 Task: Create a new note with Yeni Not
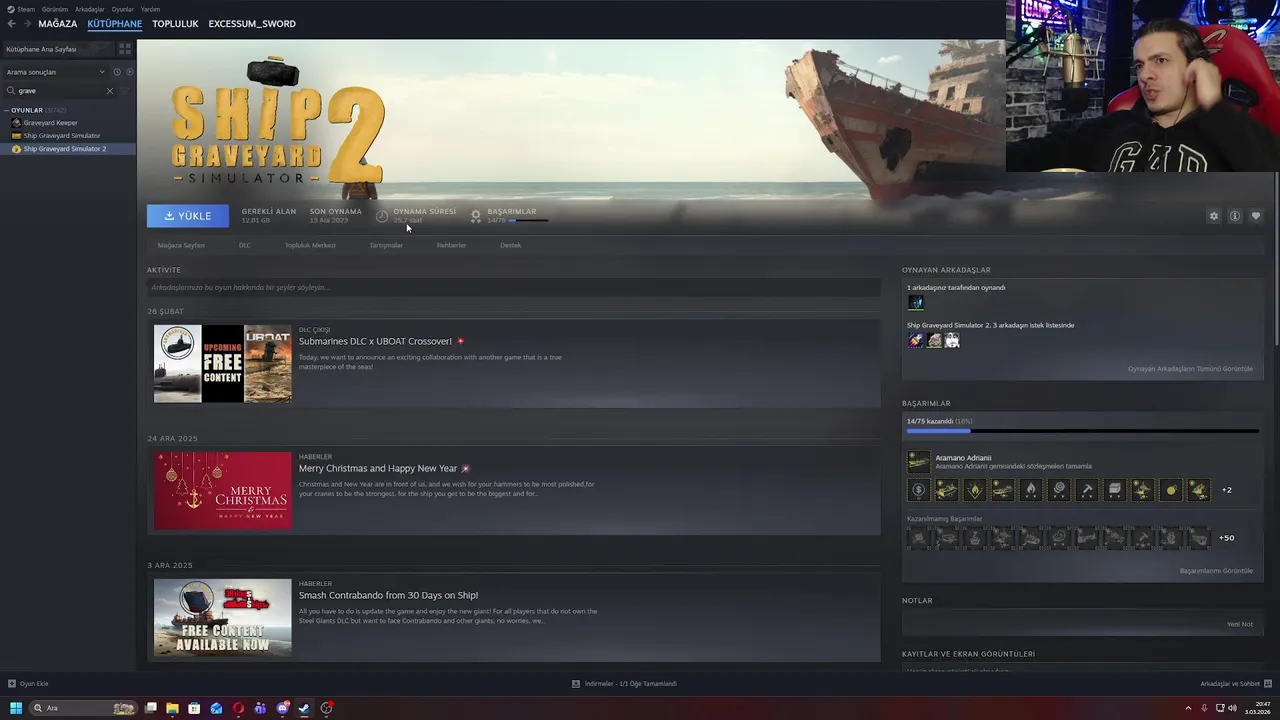1240,624
